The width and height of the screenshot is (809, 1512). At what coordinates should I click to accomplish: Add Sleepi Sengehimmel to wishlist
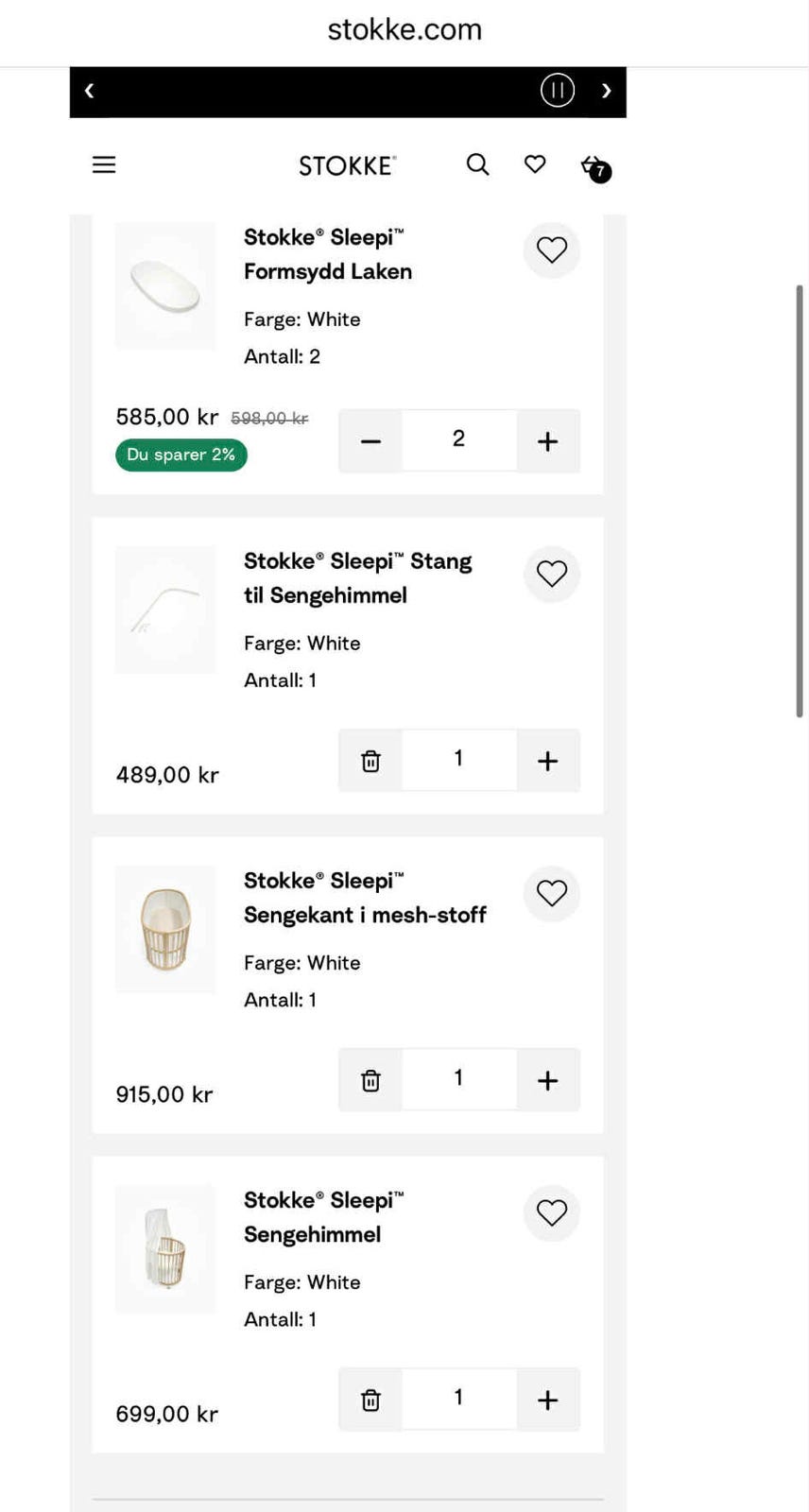point(552,1212)
